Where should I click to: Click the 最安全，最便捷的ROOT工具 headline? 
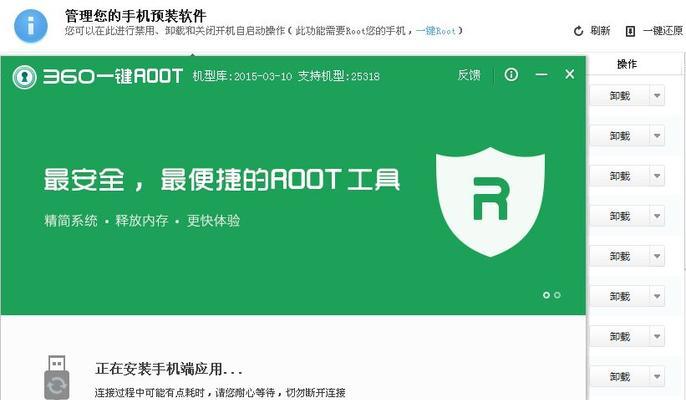pyautogui.click(x=222, y=179)
